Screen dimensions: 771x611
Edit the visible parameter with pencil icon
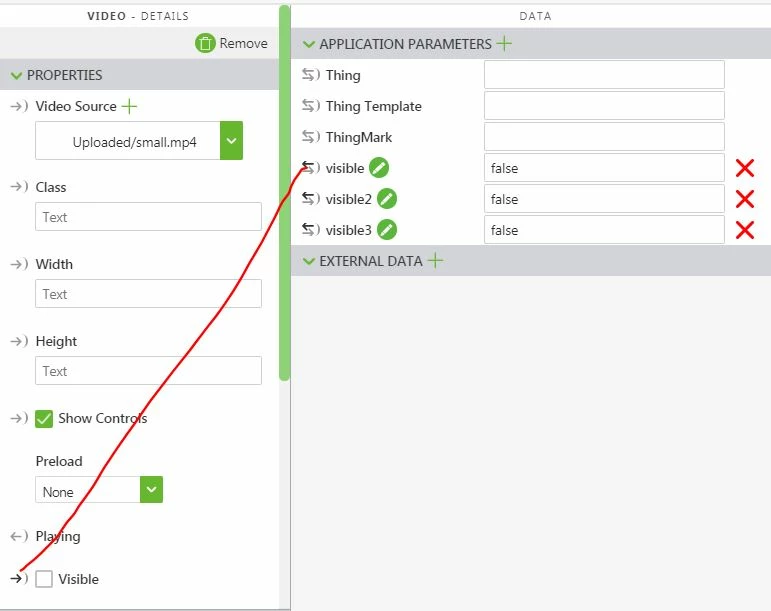pos(379,168)
